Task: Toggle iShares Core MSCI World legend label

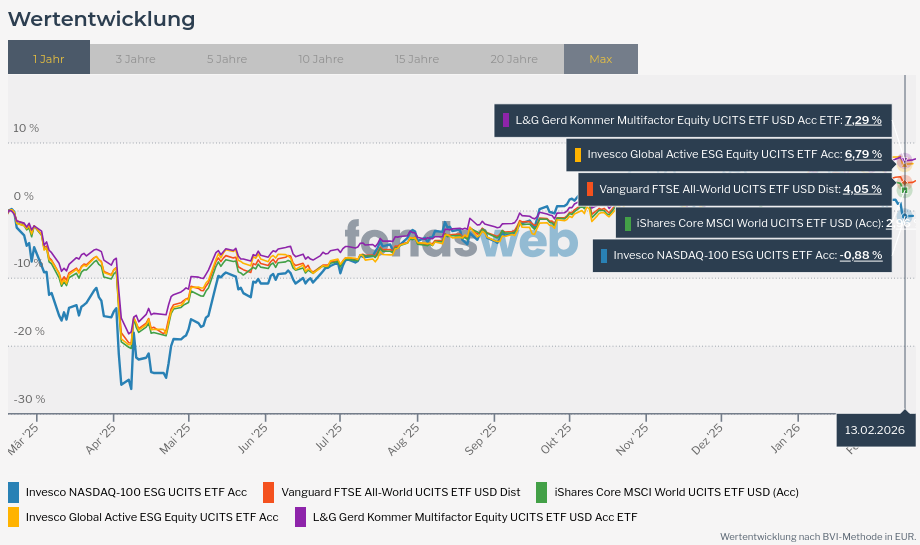Action: pos(677,492)
